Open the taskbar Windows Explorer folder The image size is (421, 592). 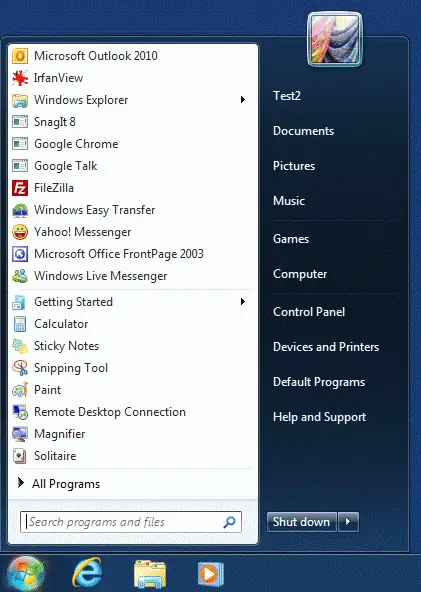[x=150, y=574]
